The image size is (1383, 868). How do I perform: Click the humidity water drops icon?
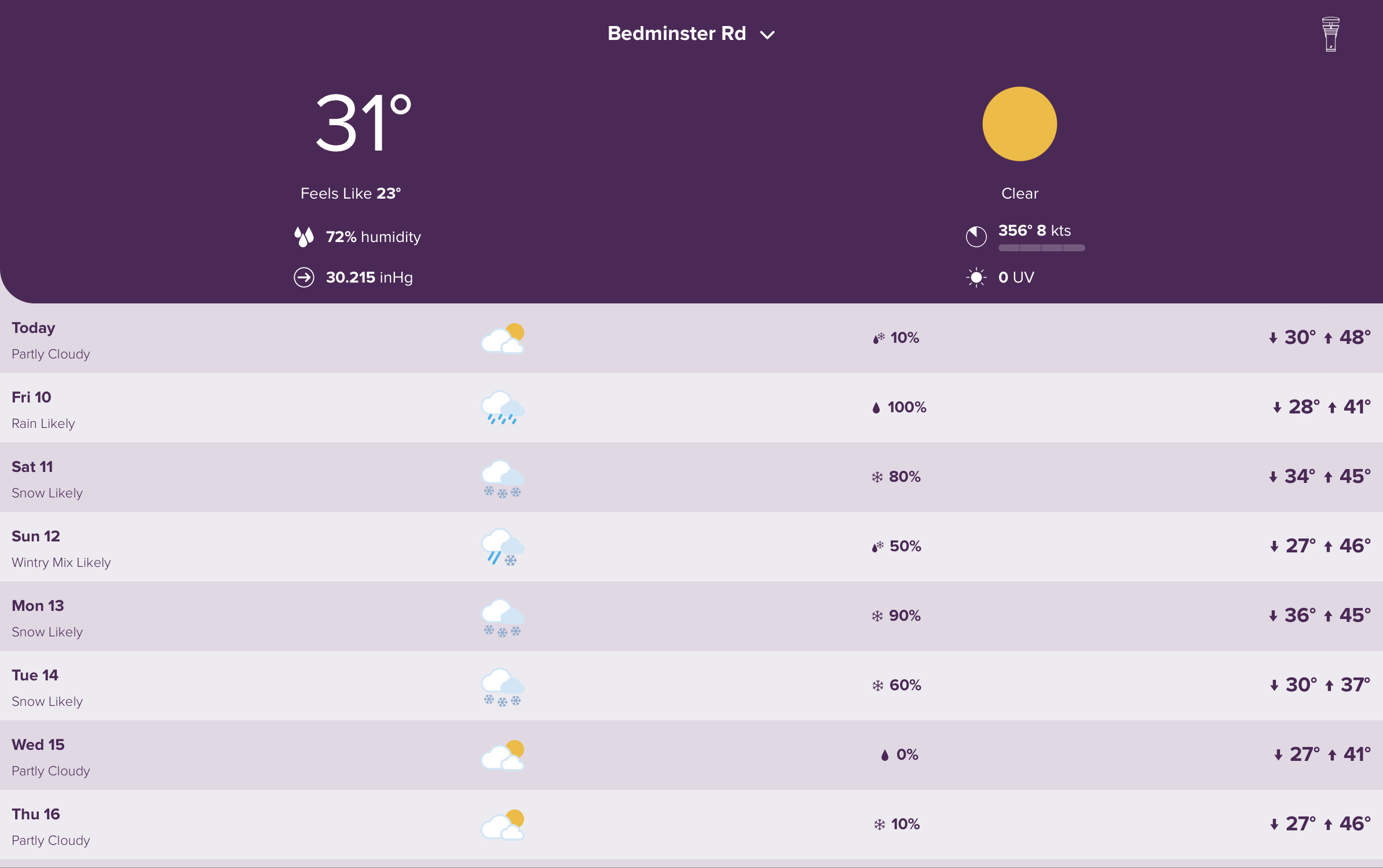tap(304, 236)
